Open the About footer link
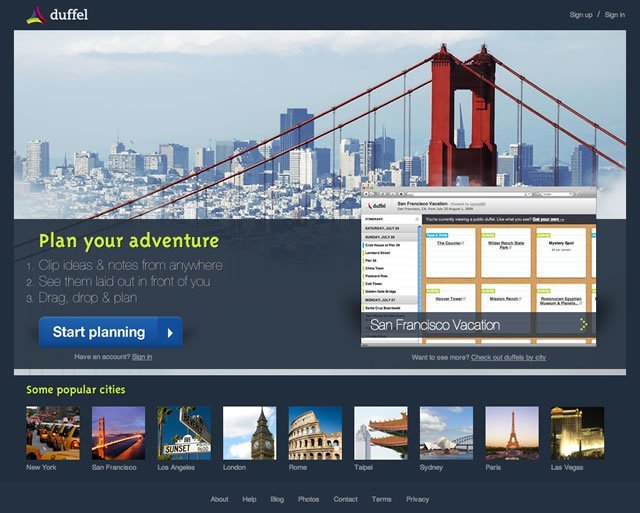 [x=219, y=499]
